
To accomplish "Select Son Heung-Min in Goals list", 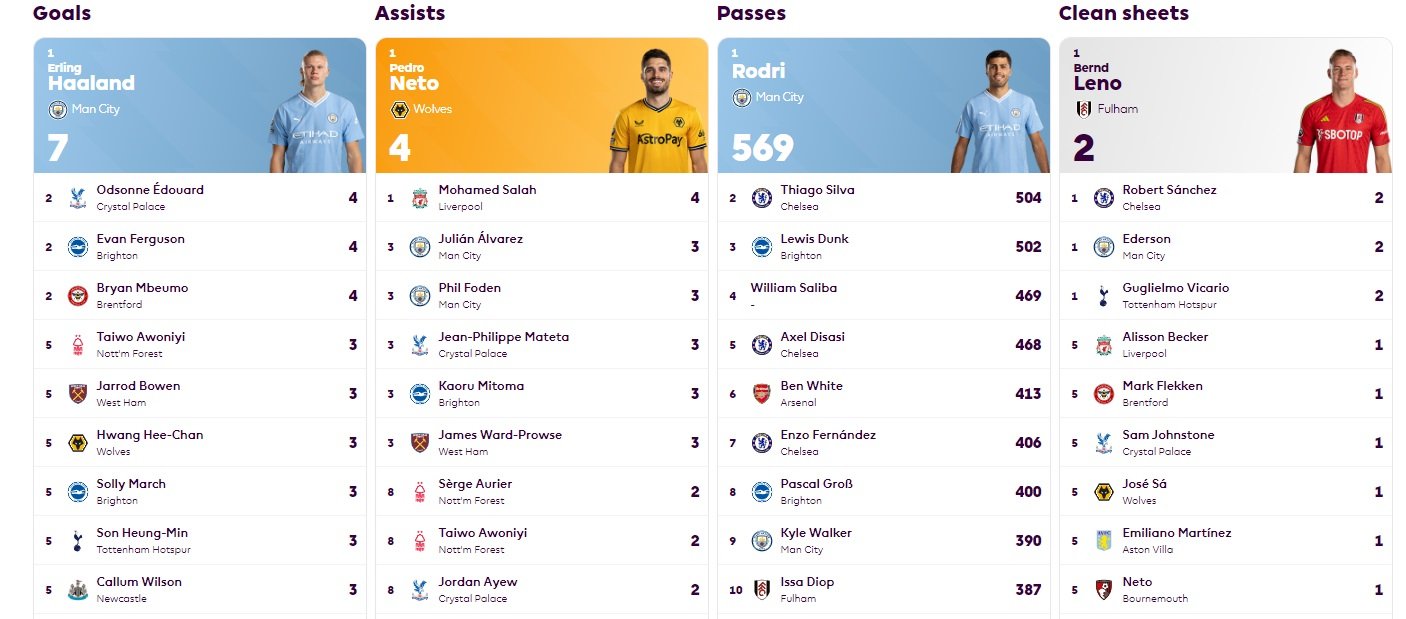I will pyautogui.click(x=200, y=541).
